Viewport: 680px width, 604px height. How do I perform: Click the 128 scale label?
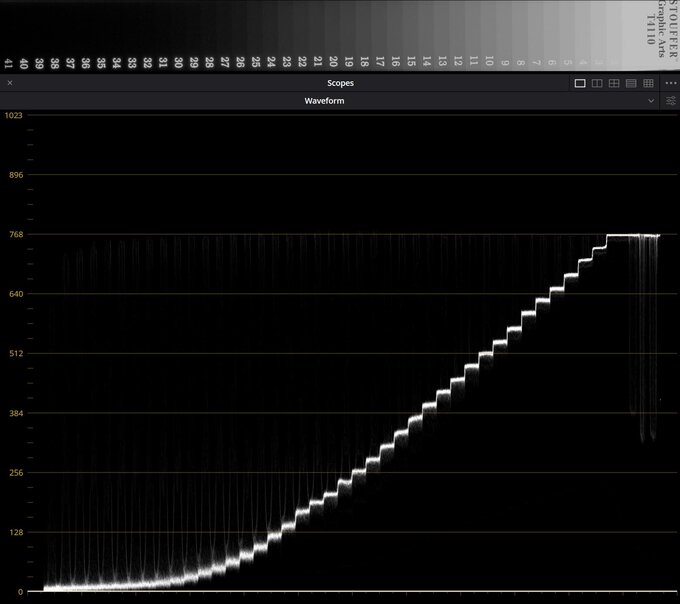16,532
